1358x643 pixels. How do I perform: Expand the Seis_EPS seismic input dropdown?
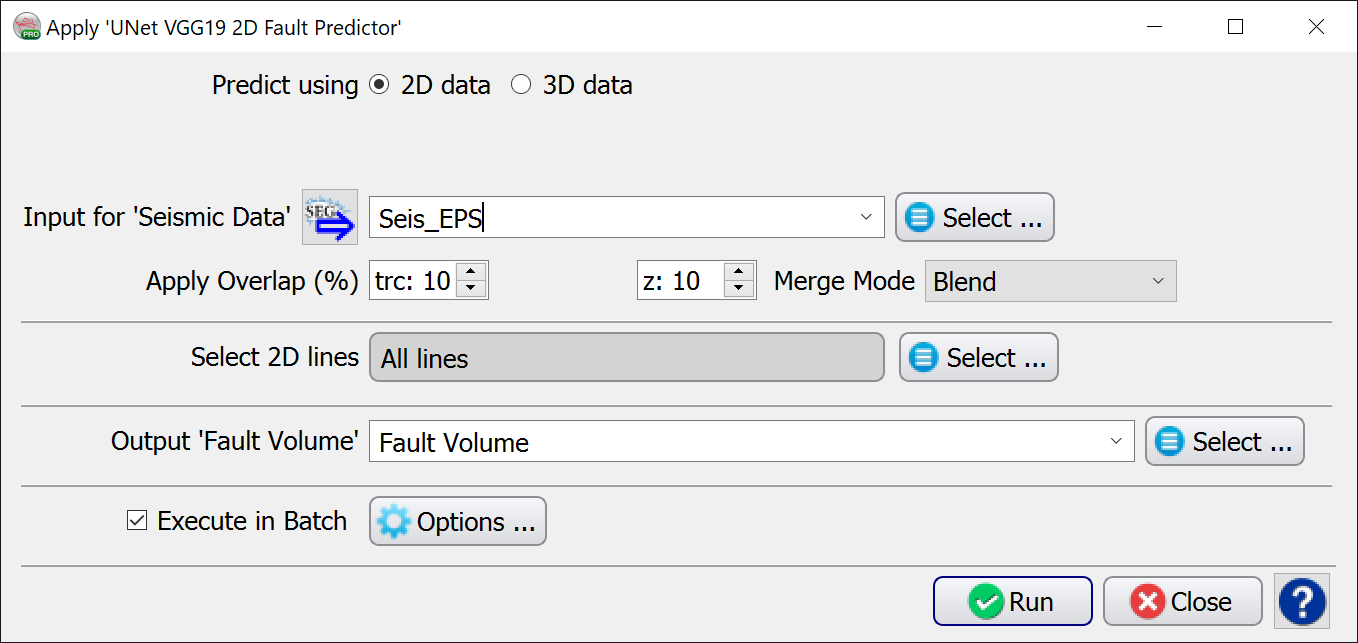coord(866,217)
